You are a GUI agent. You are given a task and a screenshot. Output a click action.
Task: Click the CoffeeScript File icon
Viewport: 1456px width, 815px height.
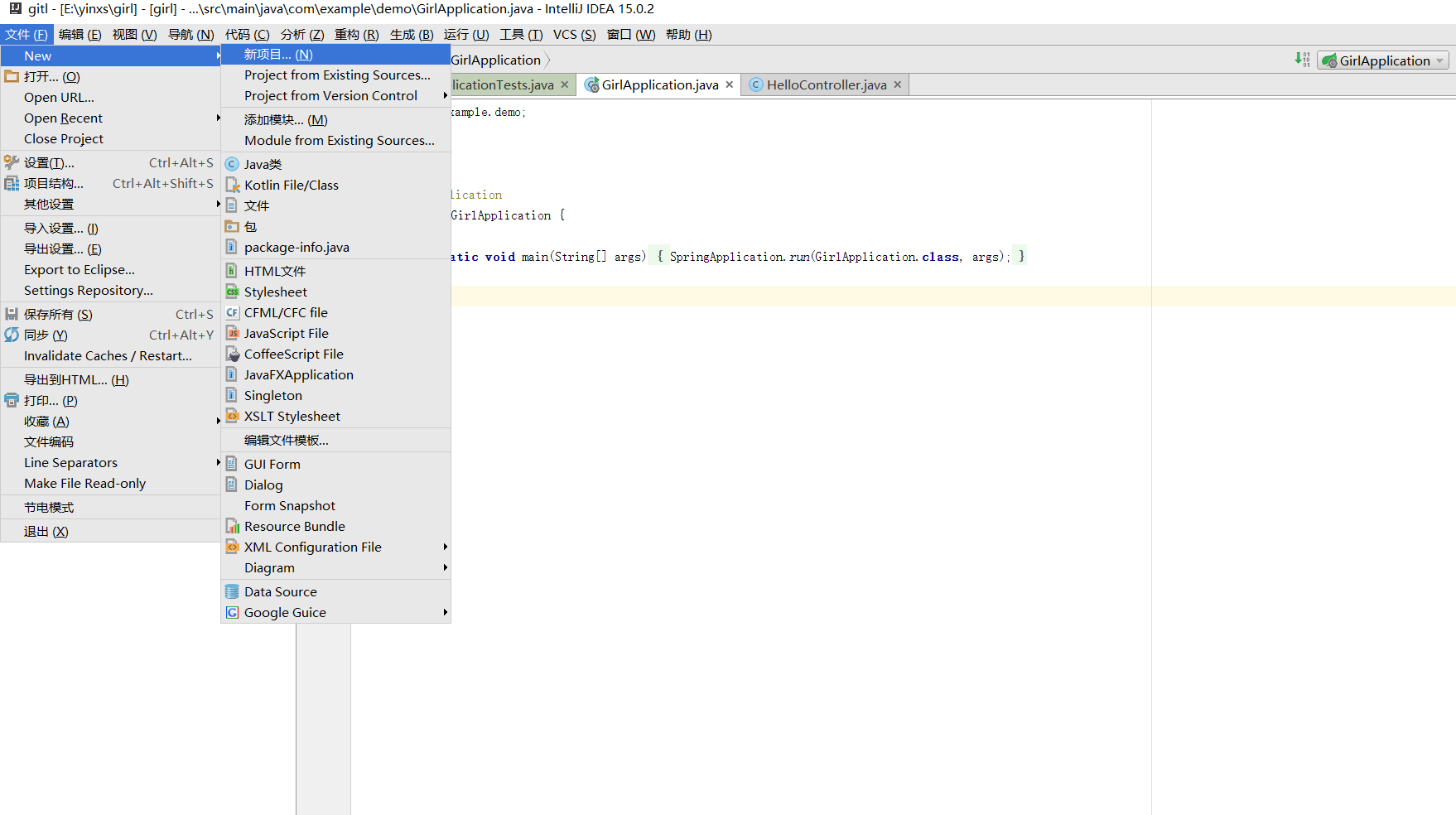(x=232, y=354)
